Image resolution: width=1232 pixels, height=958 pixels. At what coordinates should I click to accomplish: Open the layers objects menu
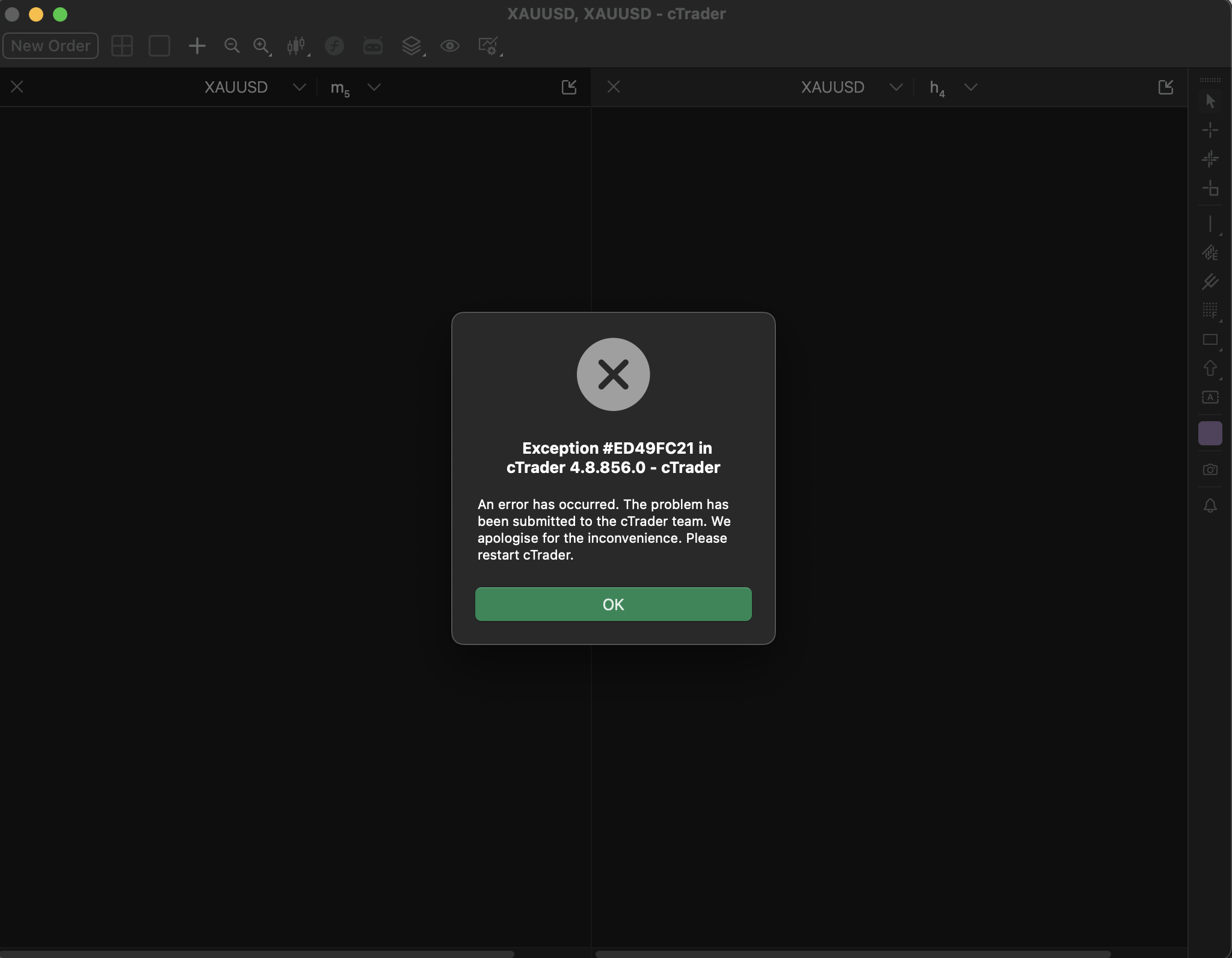[412, 46]
